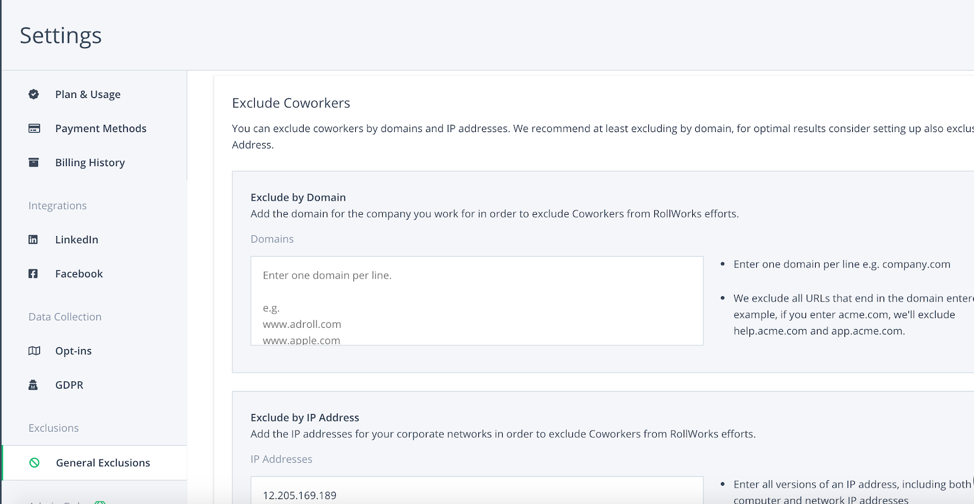The image size is (974, 504).
Task: Click the Payment Methods card icon
Action: point(34,129)
